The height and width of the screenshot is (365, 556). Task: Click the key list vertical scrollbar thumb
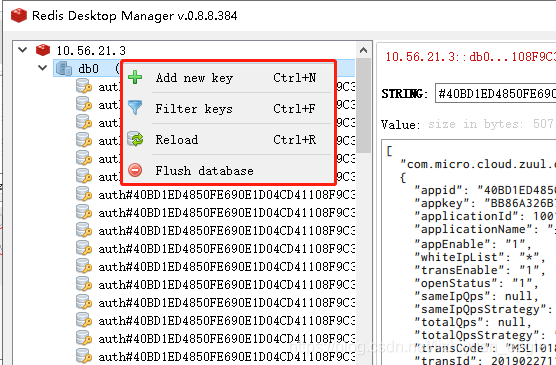363,105
